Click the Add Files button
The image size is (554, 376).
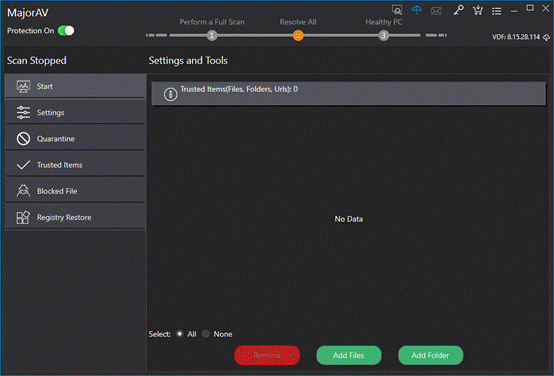pos(349,355)
